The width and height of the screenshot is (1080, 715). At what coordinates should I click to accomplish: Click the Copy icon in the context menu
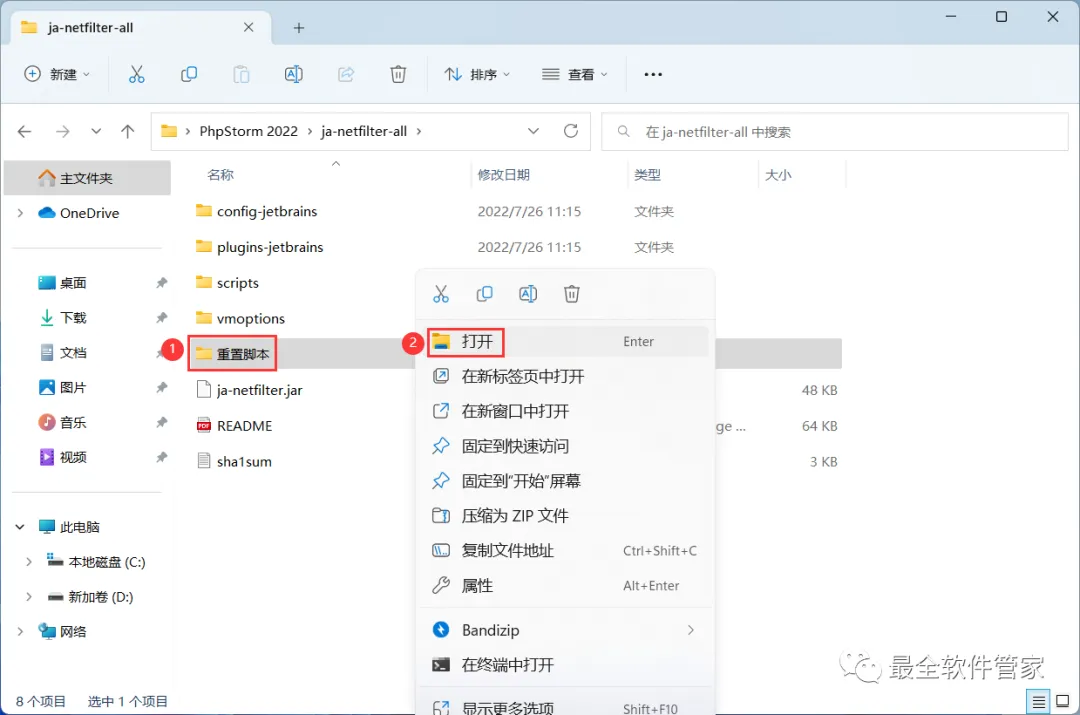484,294
